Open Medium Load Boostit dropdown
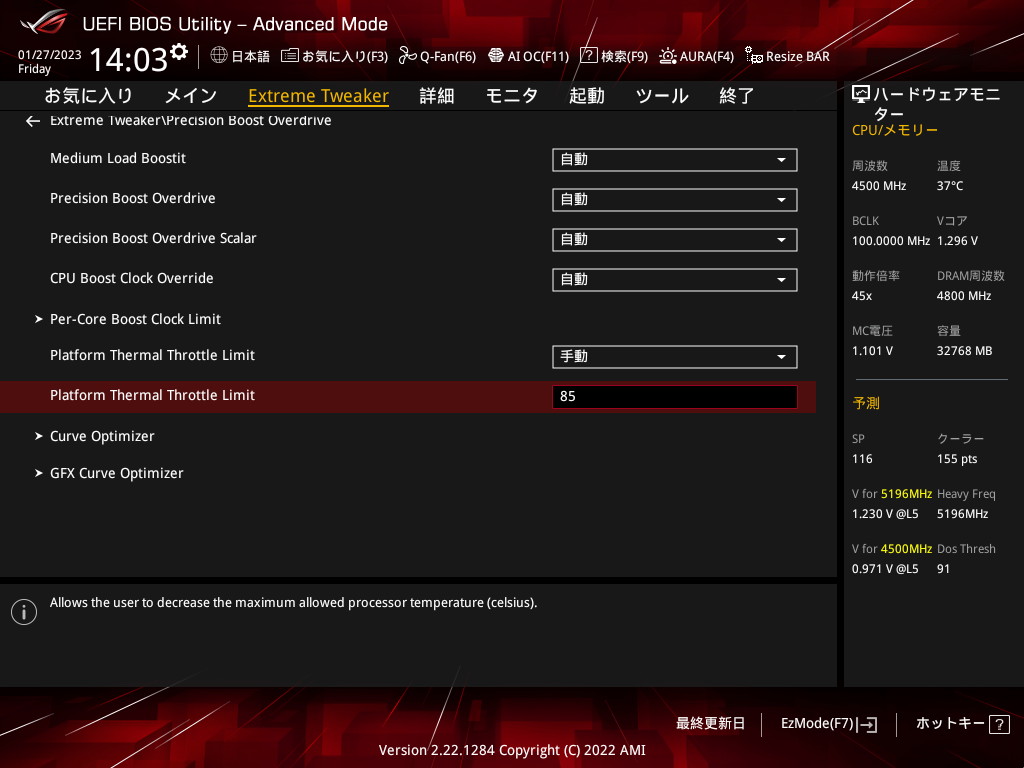The height and width of the screenshot is (768, 1024). point(675,160)
